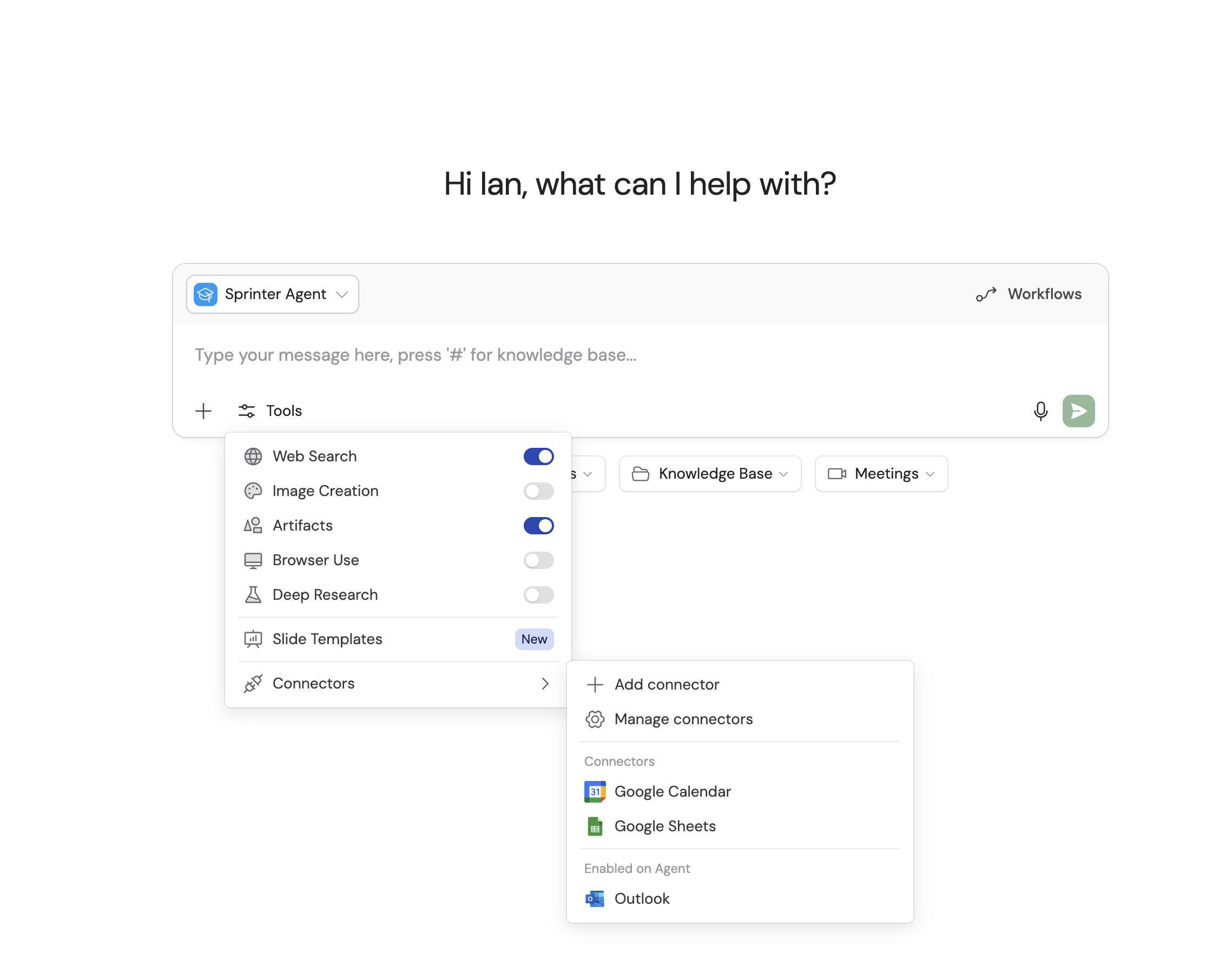Click the green send message button
The image size is (1226, 980).
click(x=1078, y=410)
